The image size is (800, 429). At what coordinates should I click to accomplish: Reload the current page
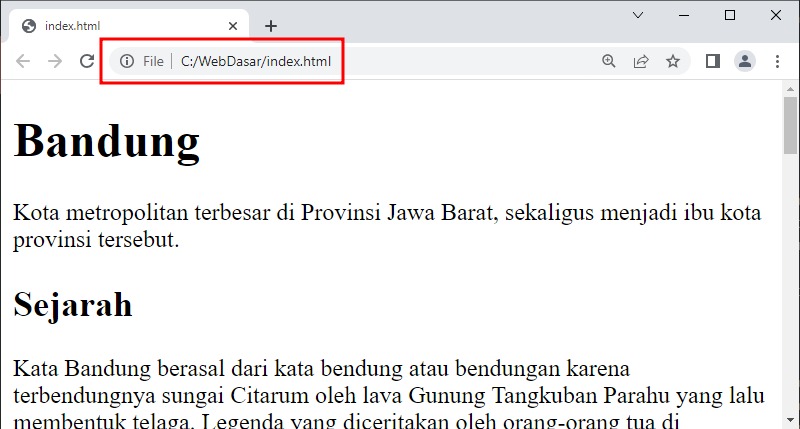point(87,61)
